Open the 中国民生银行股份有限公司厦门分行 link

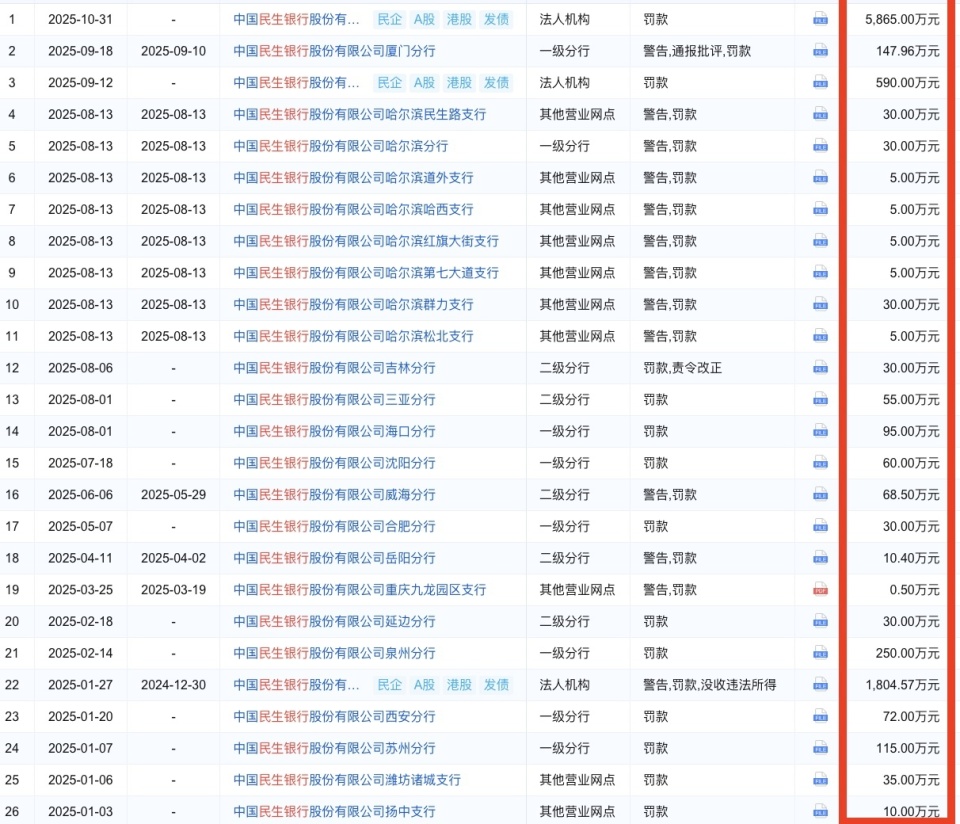click(334, 51)
